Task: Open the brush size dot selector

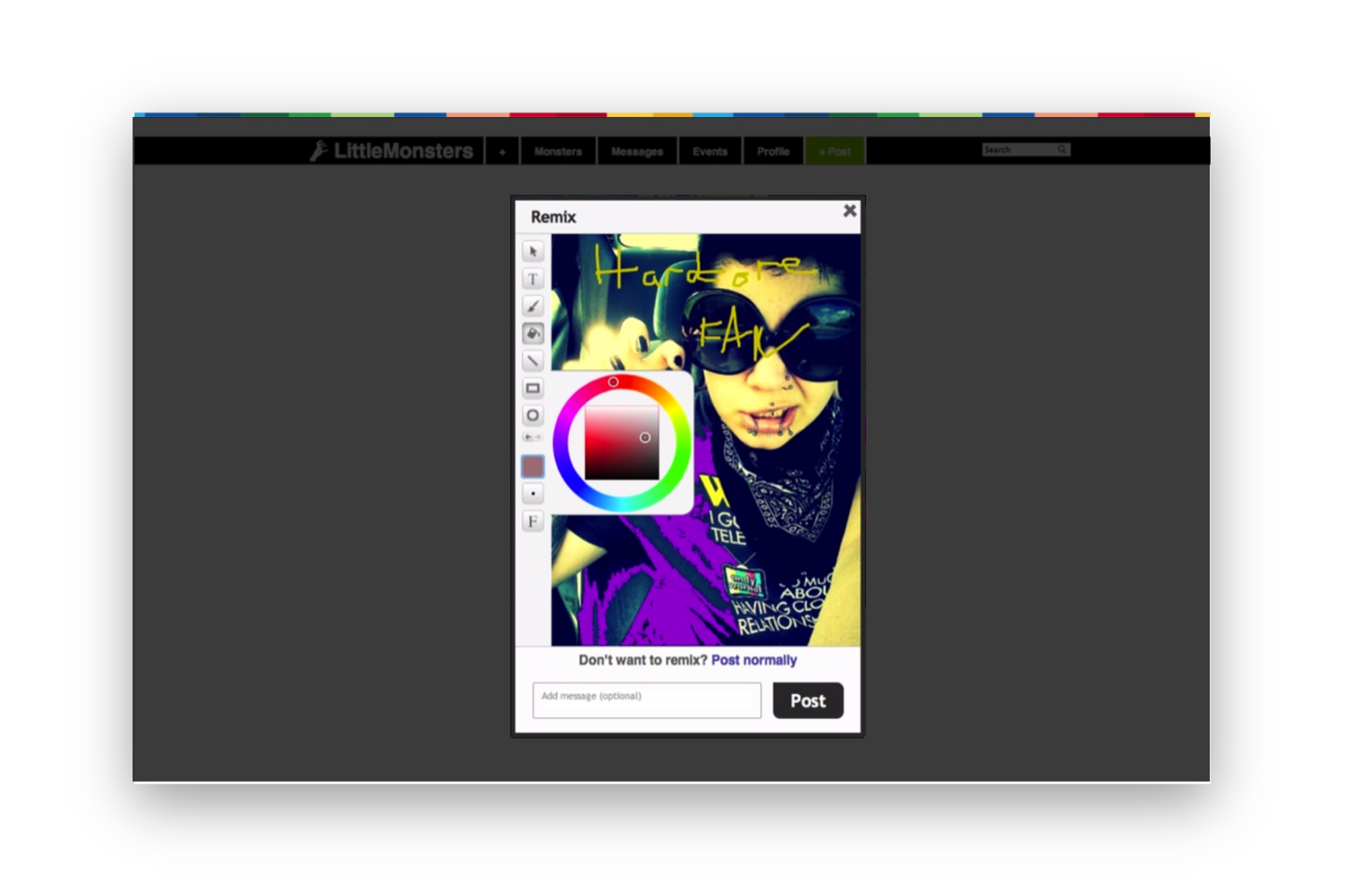Action: (x=533, y=494)
